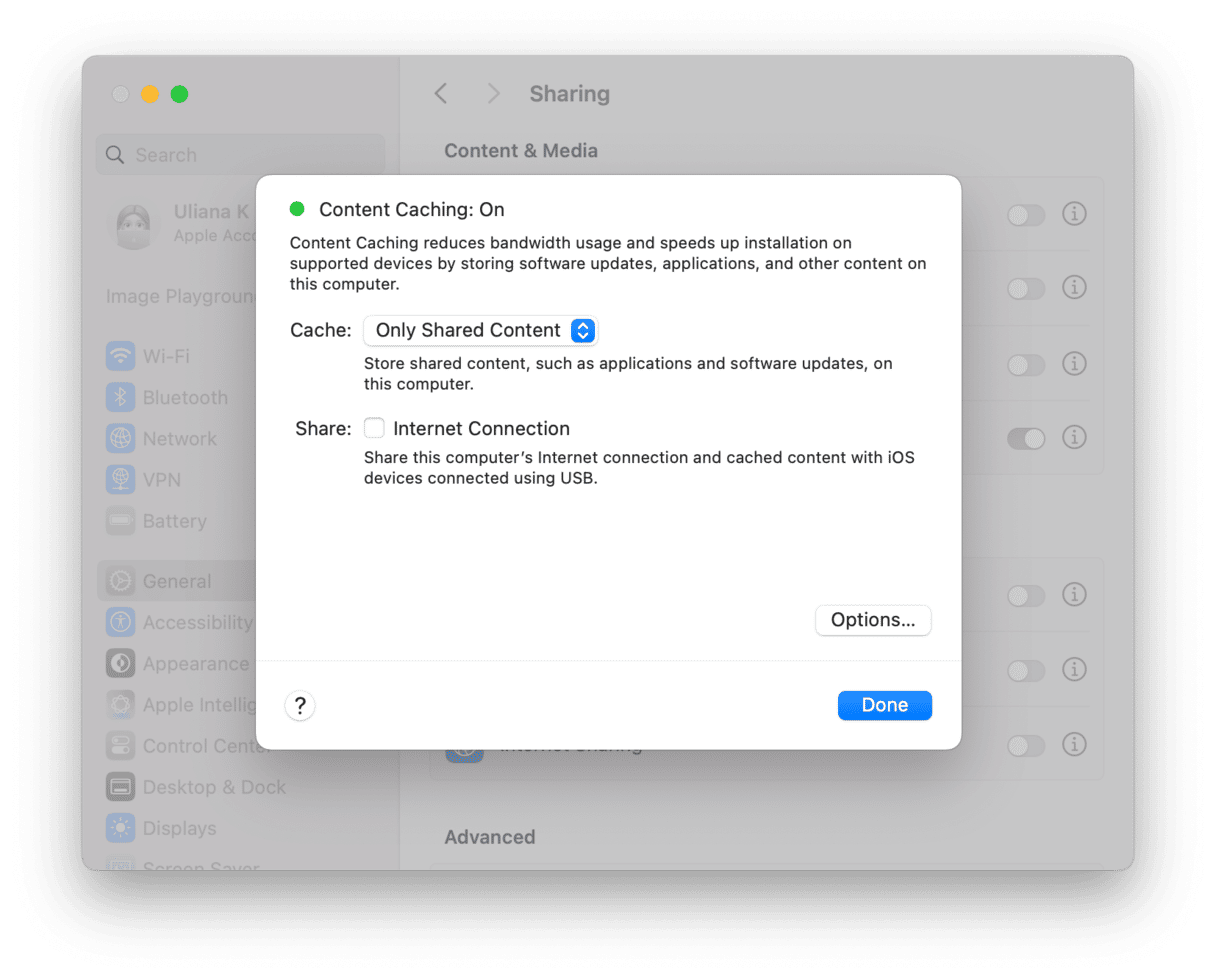Viewport: 1216px width, 979px height.
Task: Click the Sharing title in the header
Action: (x=569, y=94)
